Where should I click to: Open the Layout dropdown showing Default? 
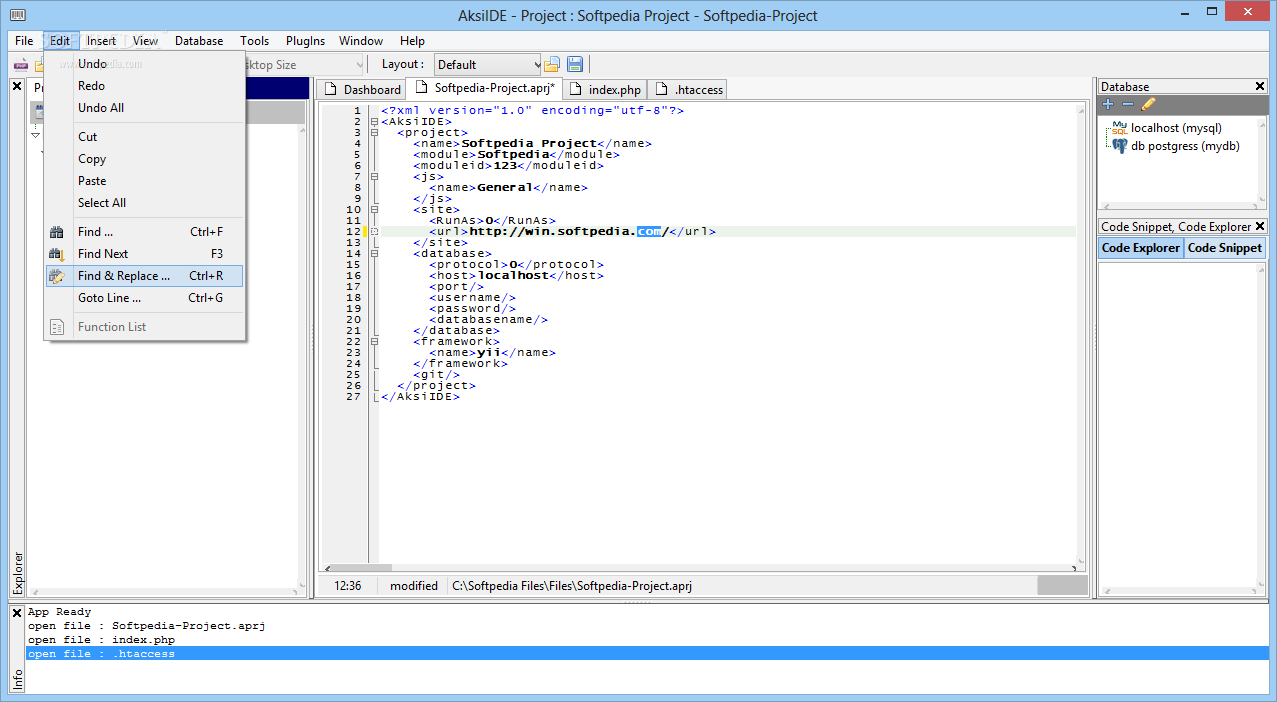click(x=487, y=65)
